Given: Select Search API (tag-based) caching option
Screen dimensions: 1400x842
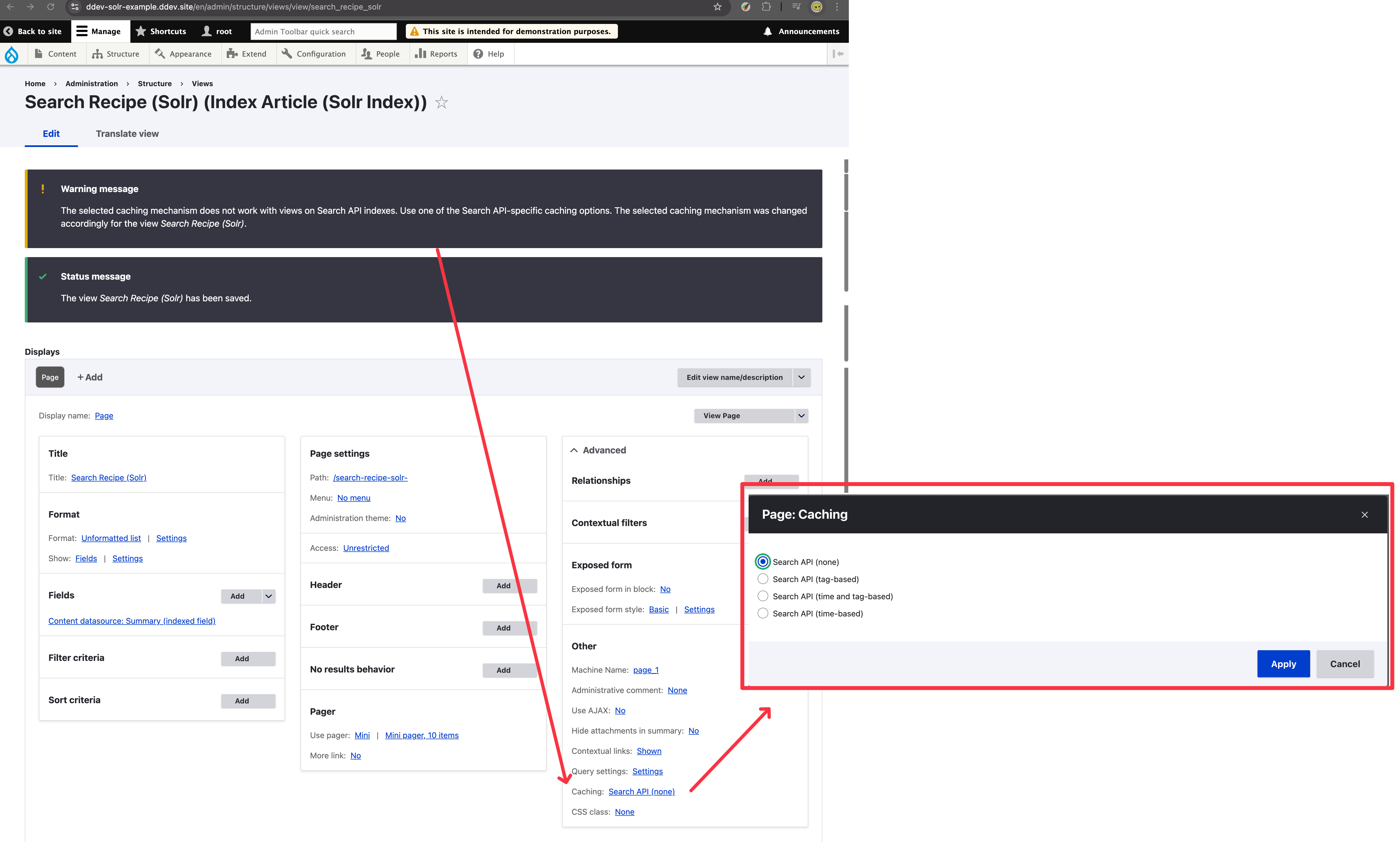Looking at the screenshot, I should [x=763, y=579].
